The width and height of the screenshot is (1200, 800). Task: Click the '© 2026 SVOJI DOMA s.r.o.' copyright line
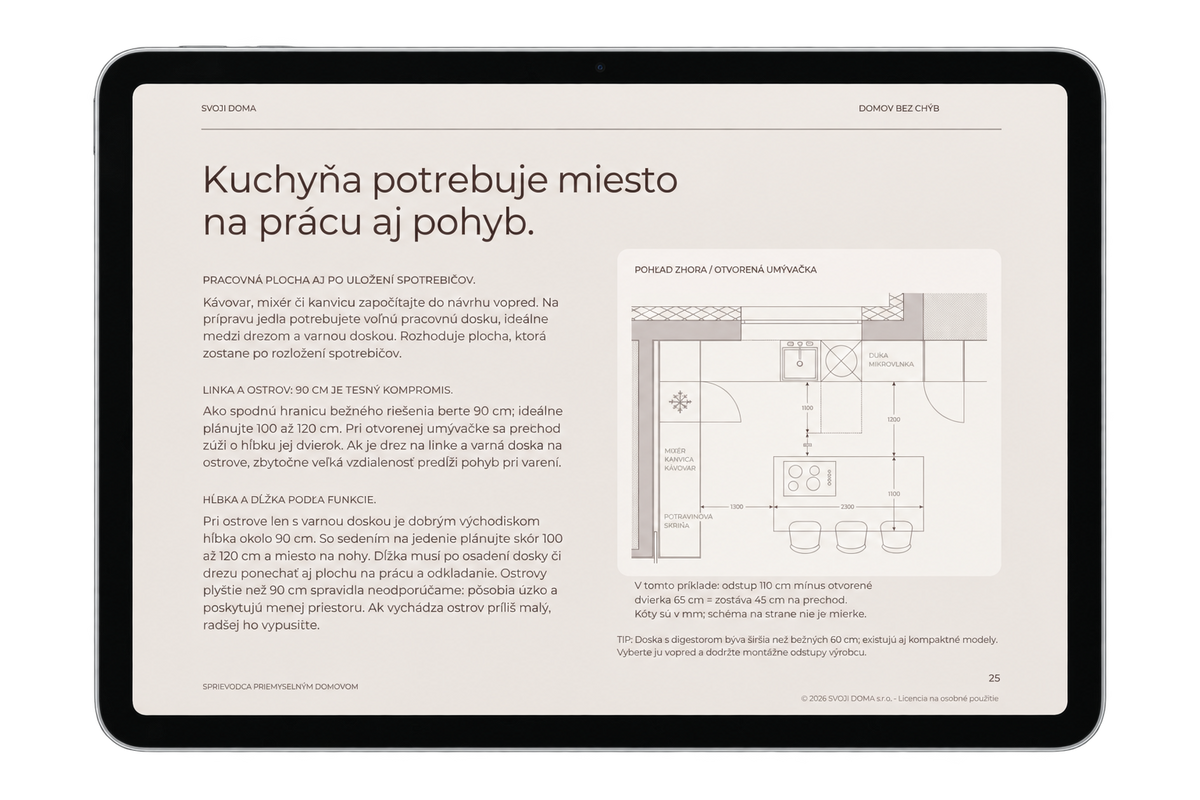click(x=900, y=698)
